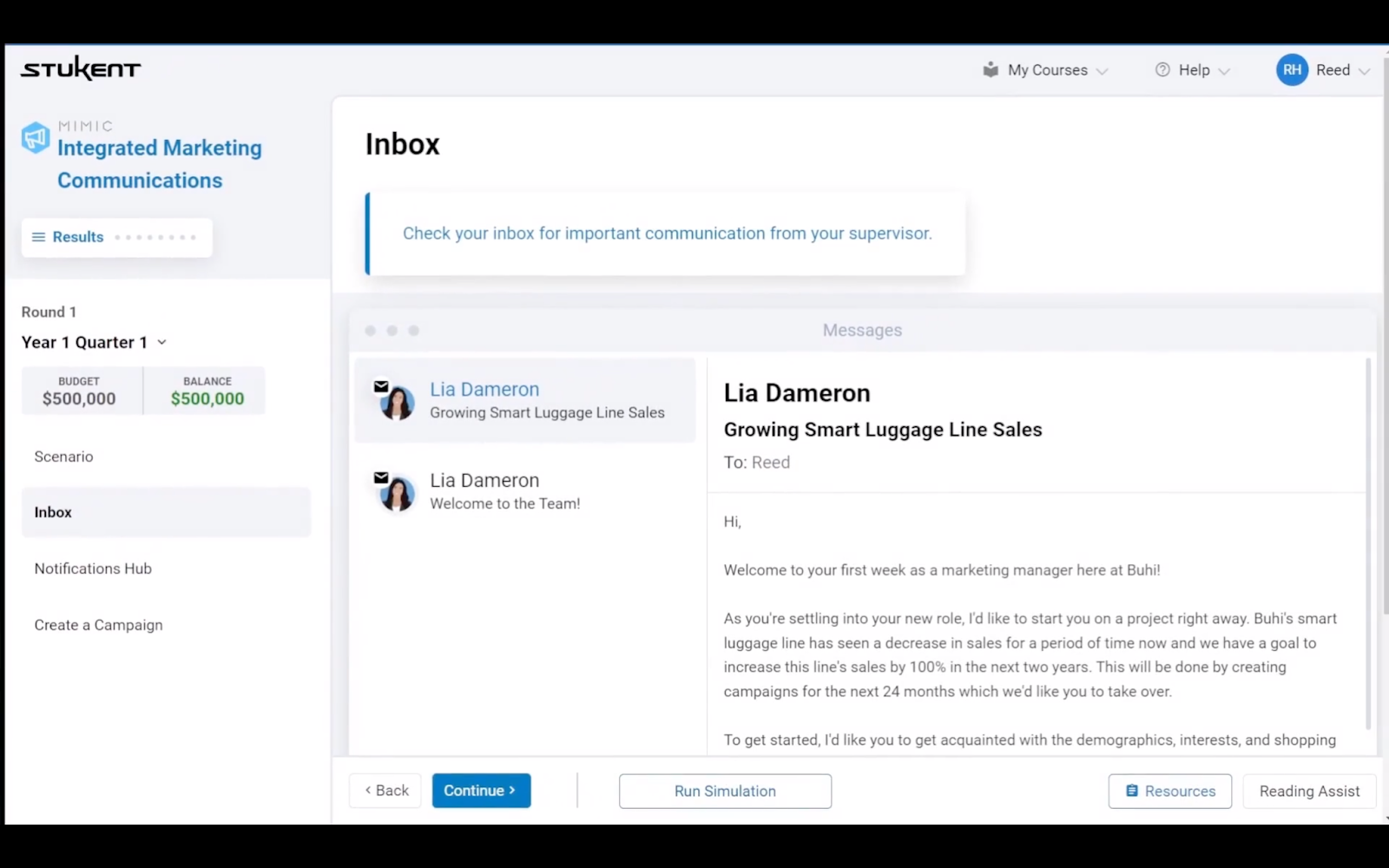Click the Resources document icon
1389x868 pixels.
coord(1132,791)
